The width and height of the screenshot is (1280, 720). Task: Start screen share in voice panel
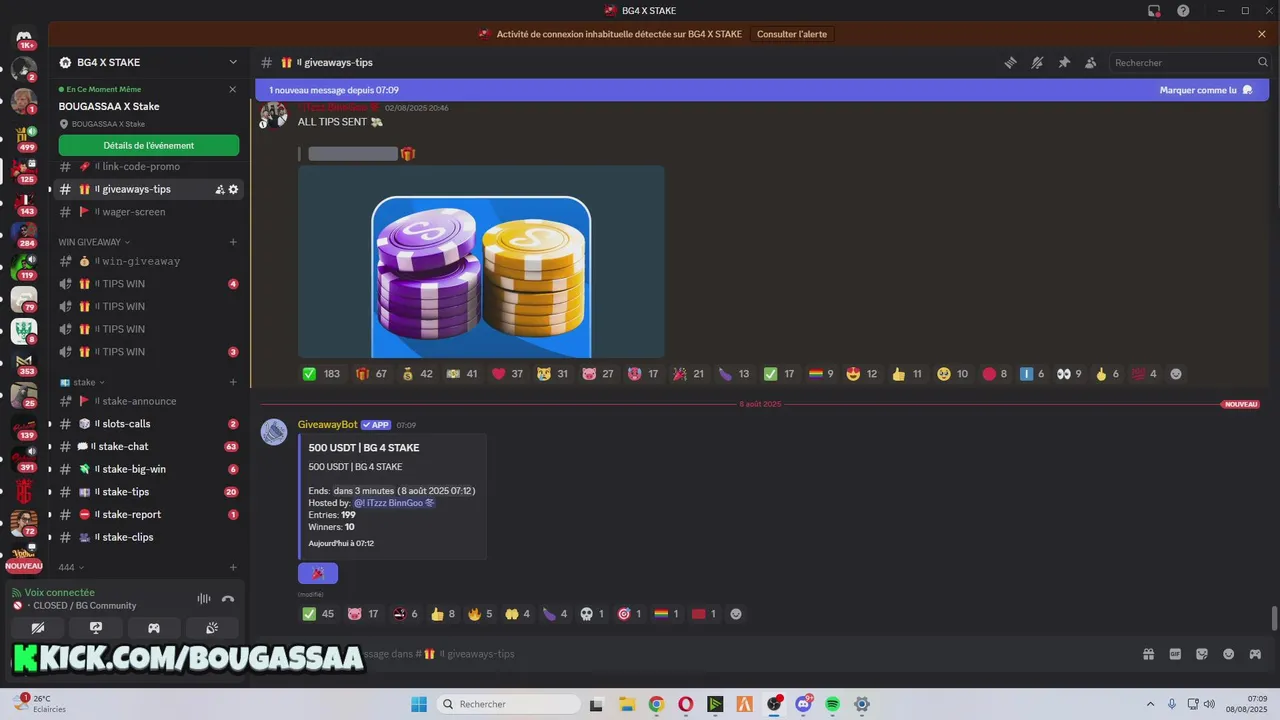click(96, 628)
